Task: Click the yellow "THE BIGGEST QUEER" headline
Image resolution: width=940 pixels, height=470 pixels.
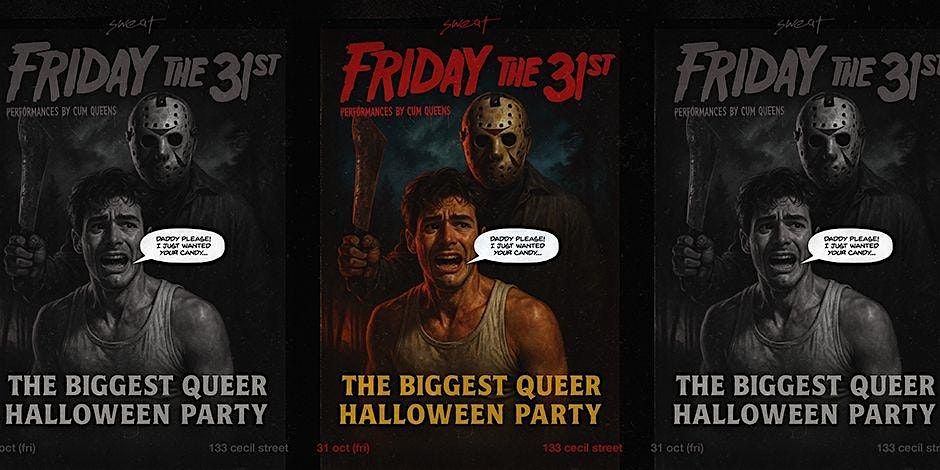Action: 471,387
